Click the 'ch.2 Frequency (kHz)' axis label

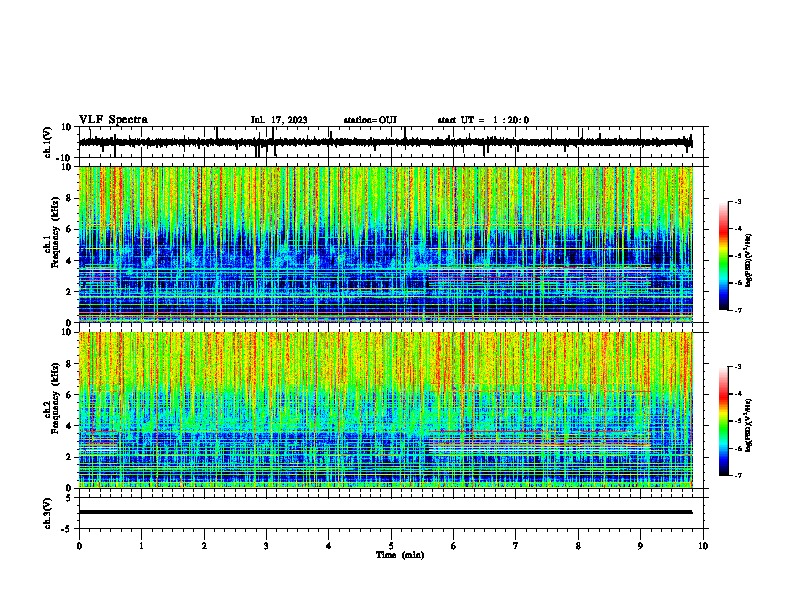pos(52,397)
